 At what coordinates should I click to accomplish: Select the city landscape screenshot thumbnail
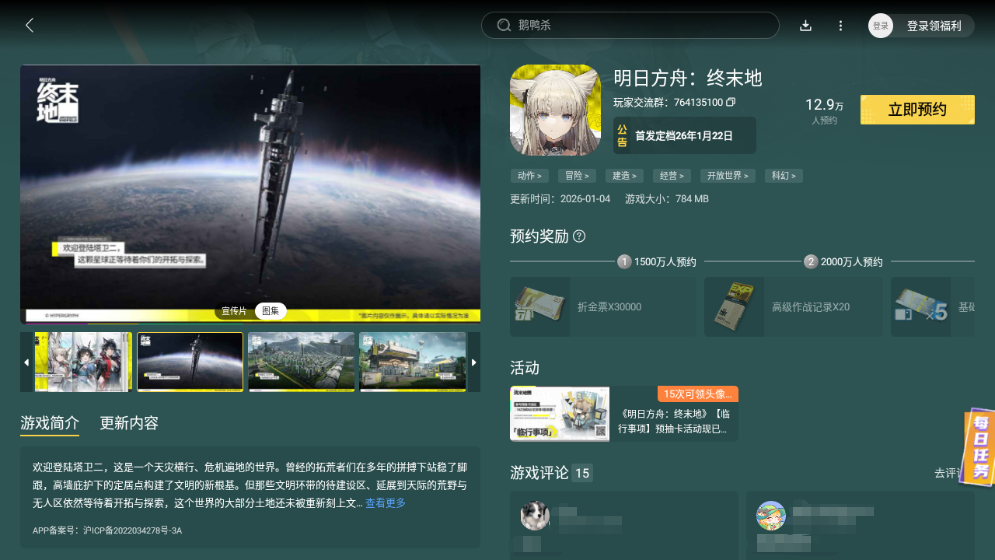(301, 361)
